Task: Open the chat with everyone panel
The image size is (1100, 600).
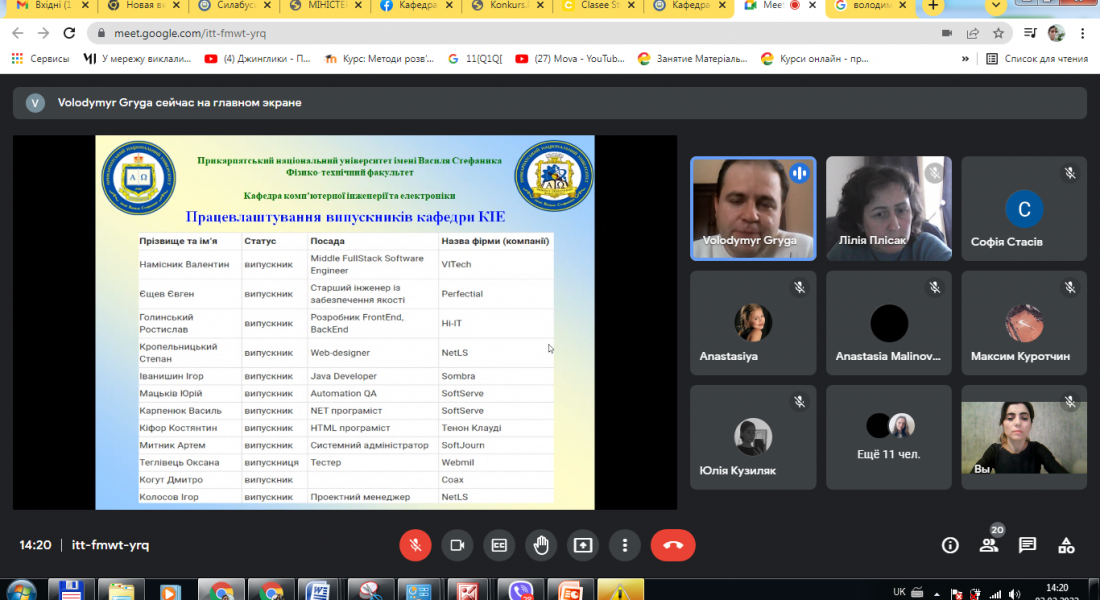Action: [x=1027, y=545]
